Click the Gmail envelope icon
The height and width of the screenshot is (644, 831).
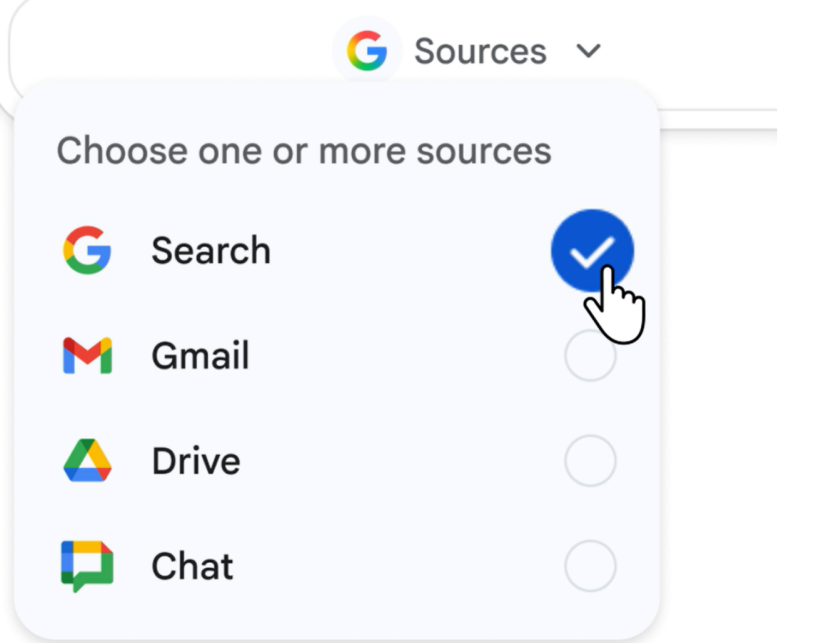[87, 356]
